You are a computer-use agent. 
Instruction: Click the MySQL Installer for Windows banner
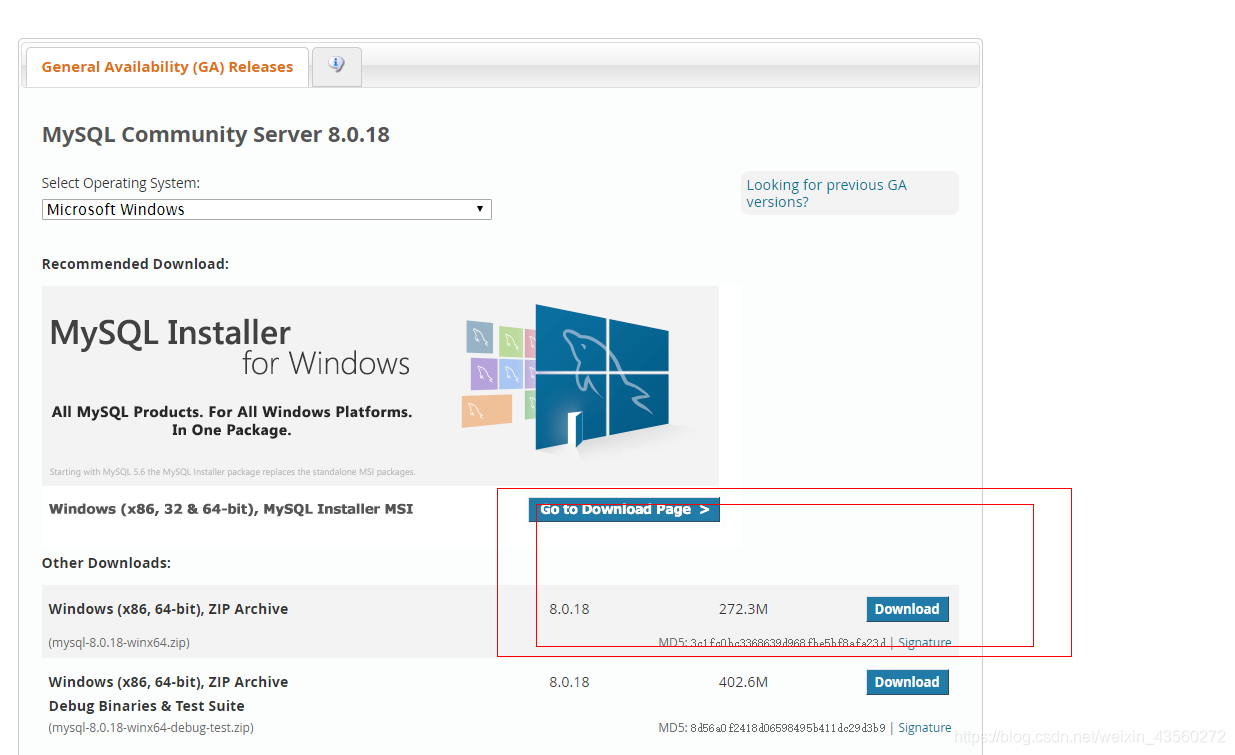point(380,385)
